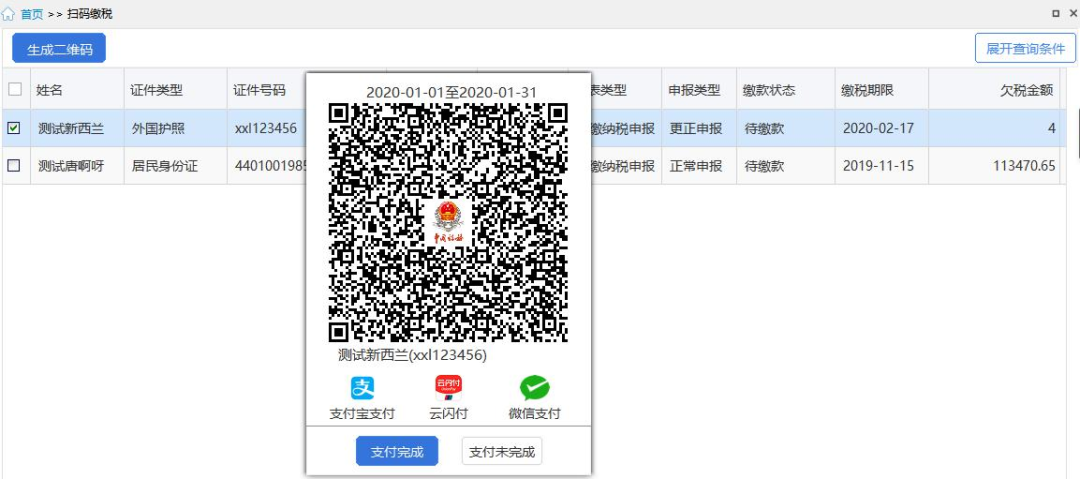The height and width of the screenshot is (479, 1080).
Task: Click 展开查询条件 button
Action: tap(1025, 48)
